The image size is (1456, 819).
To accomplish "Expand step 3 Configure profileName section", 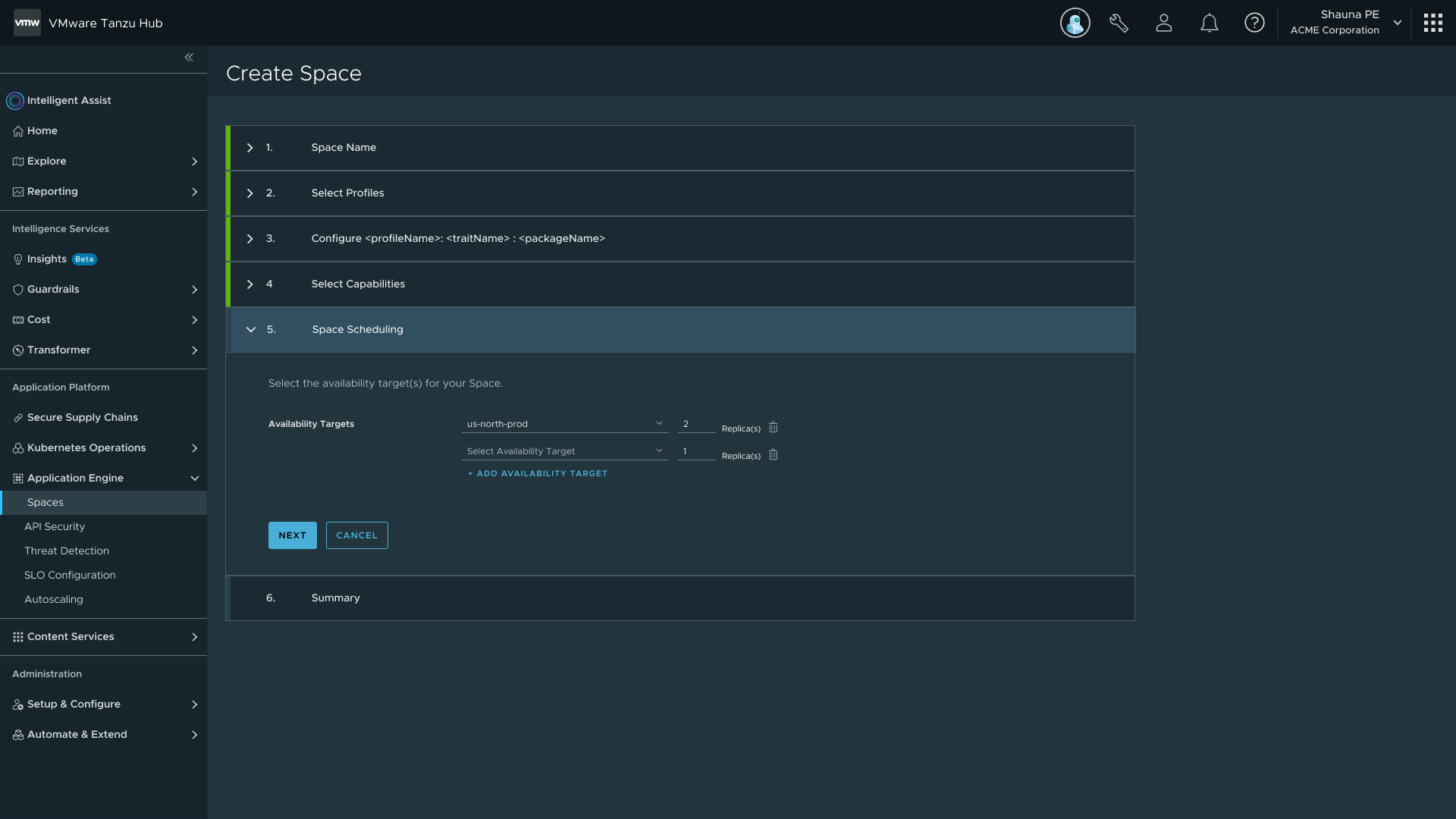I will coord(249,239).
